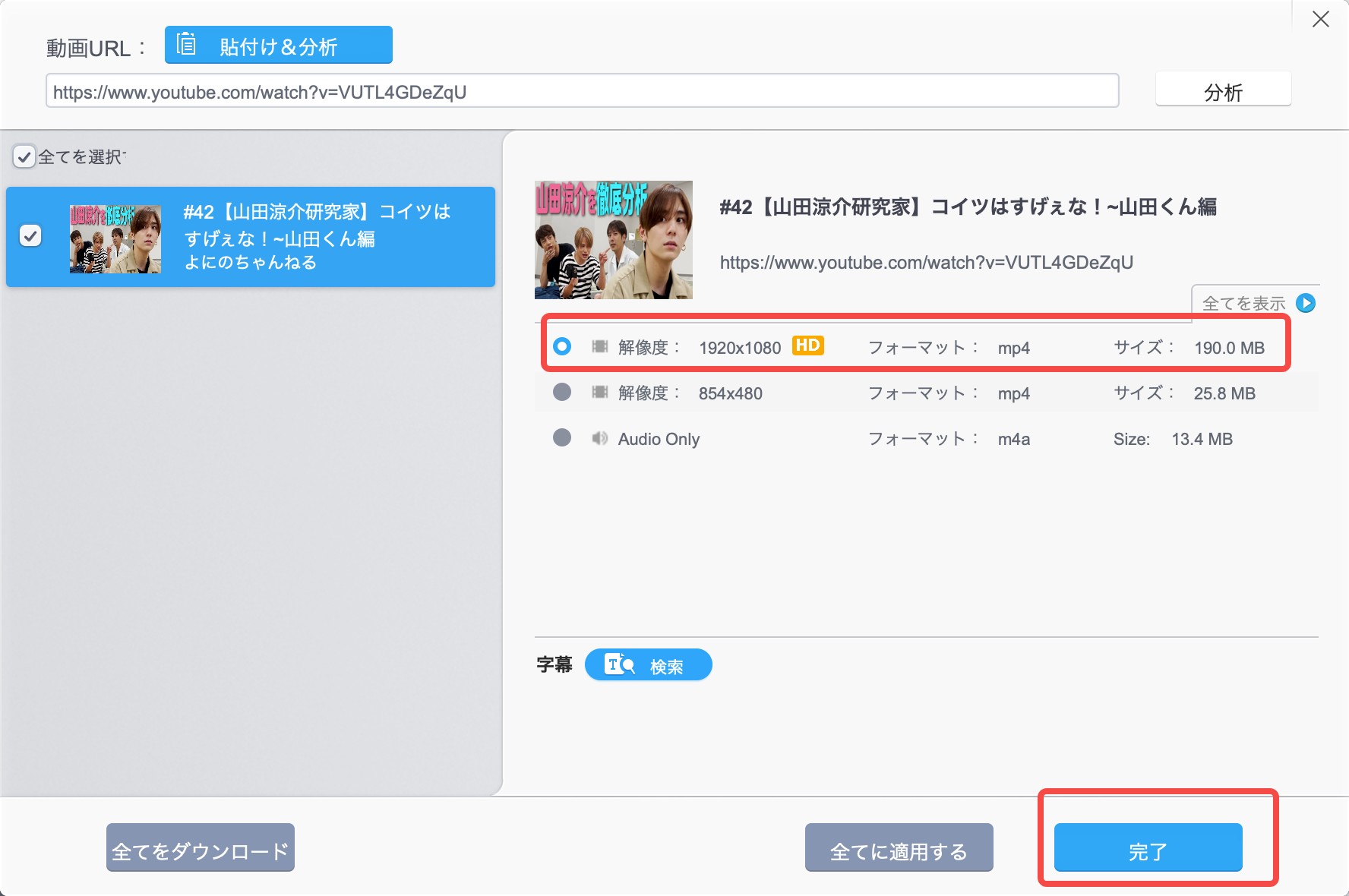The height and width of the screenshot is (896, 1349).
Task: Click the speaker icon for Audio Only
Action: [x=600, y=438]
